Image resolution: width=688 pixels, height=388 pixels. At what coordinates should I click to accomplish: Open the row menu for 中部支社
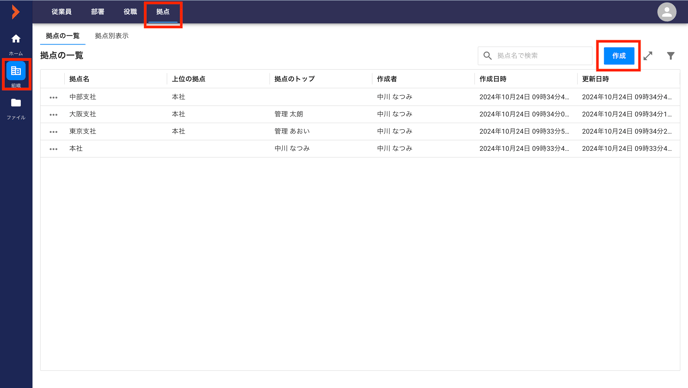pos(54,97)
